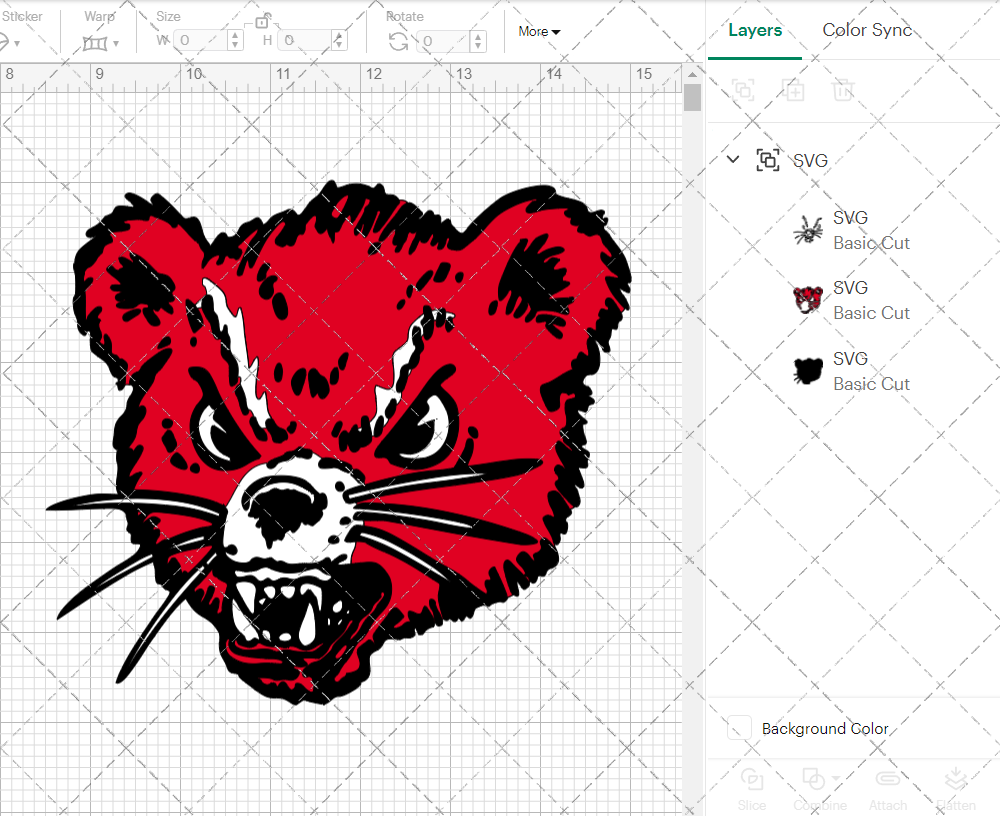Image resolution: width=1000 pixels, height=816 pixels.
Task: Select the Layers tab
Action: (755, 30)
